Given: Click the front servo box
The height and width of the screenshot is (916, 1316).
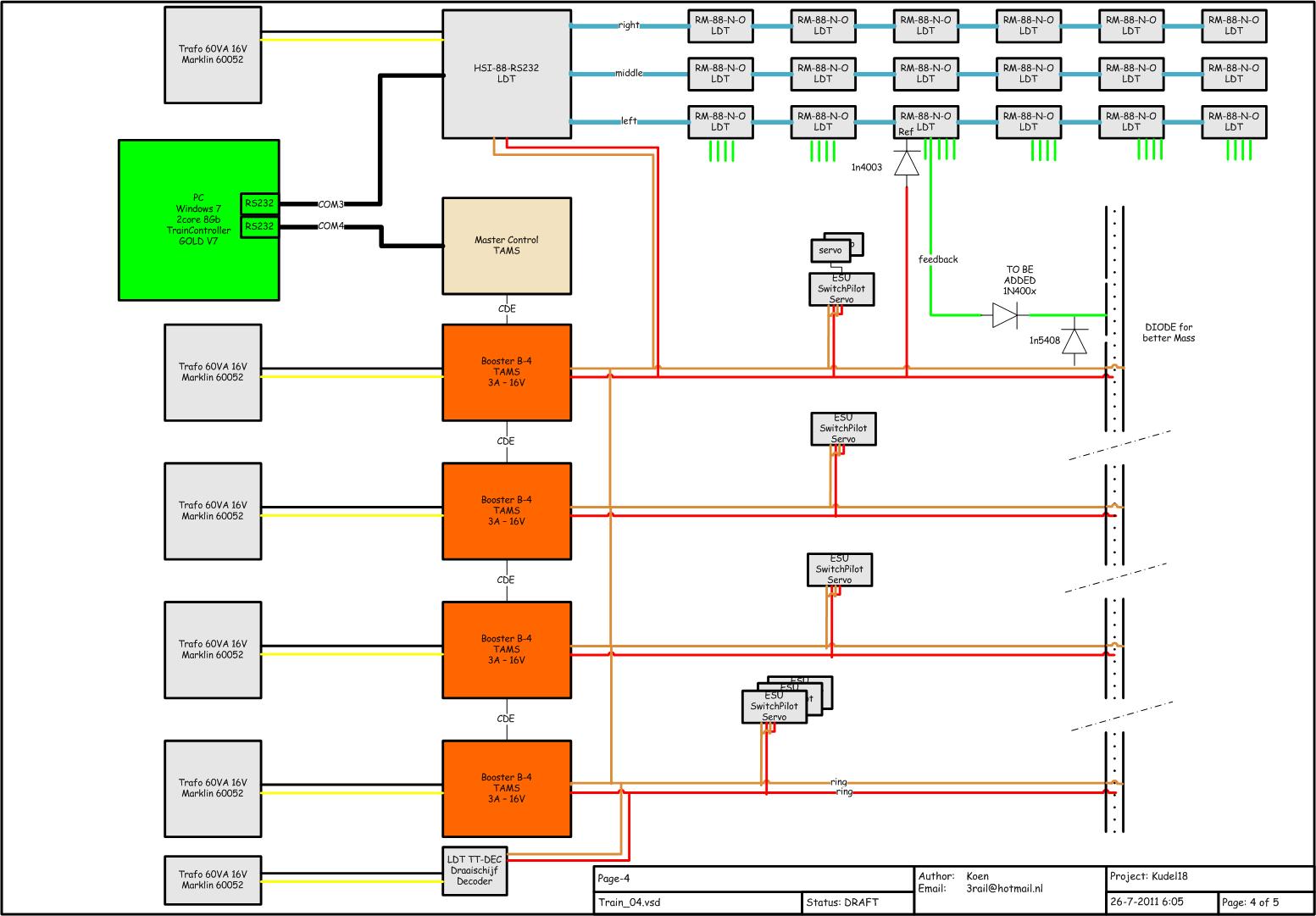Looking at the screenshot, I should point(830,251).
